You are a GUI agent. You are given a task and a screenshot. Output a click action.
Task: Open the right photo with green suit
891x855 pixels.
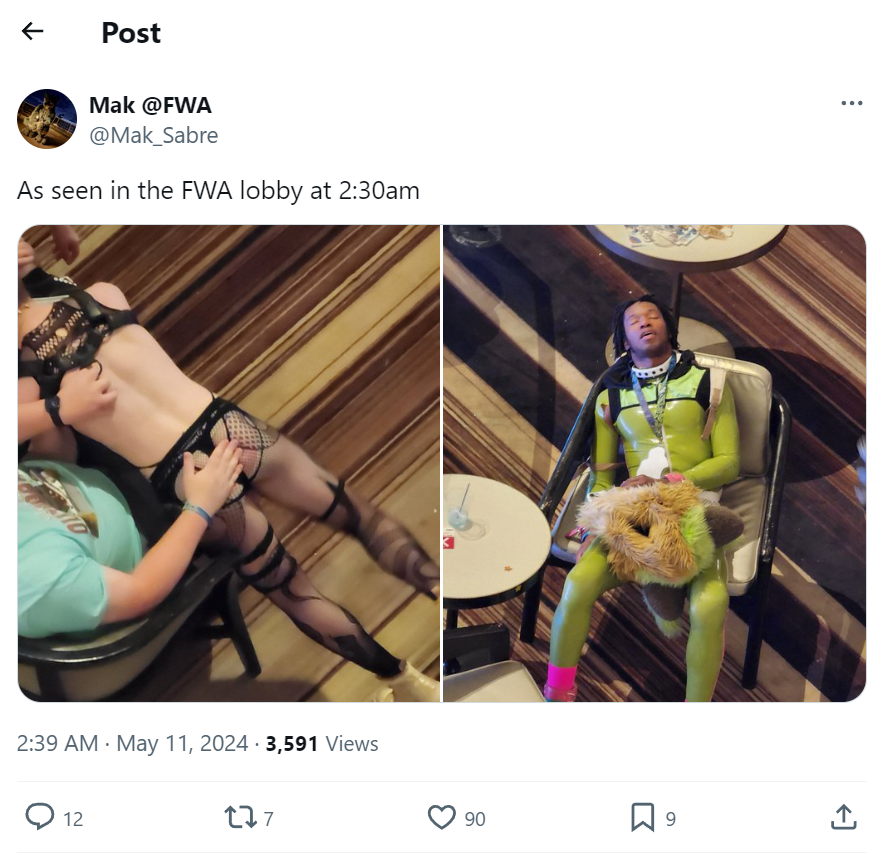click(x=654, y=463)
